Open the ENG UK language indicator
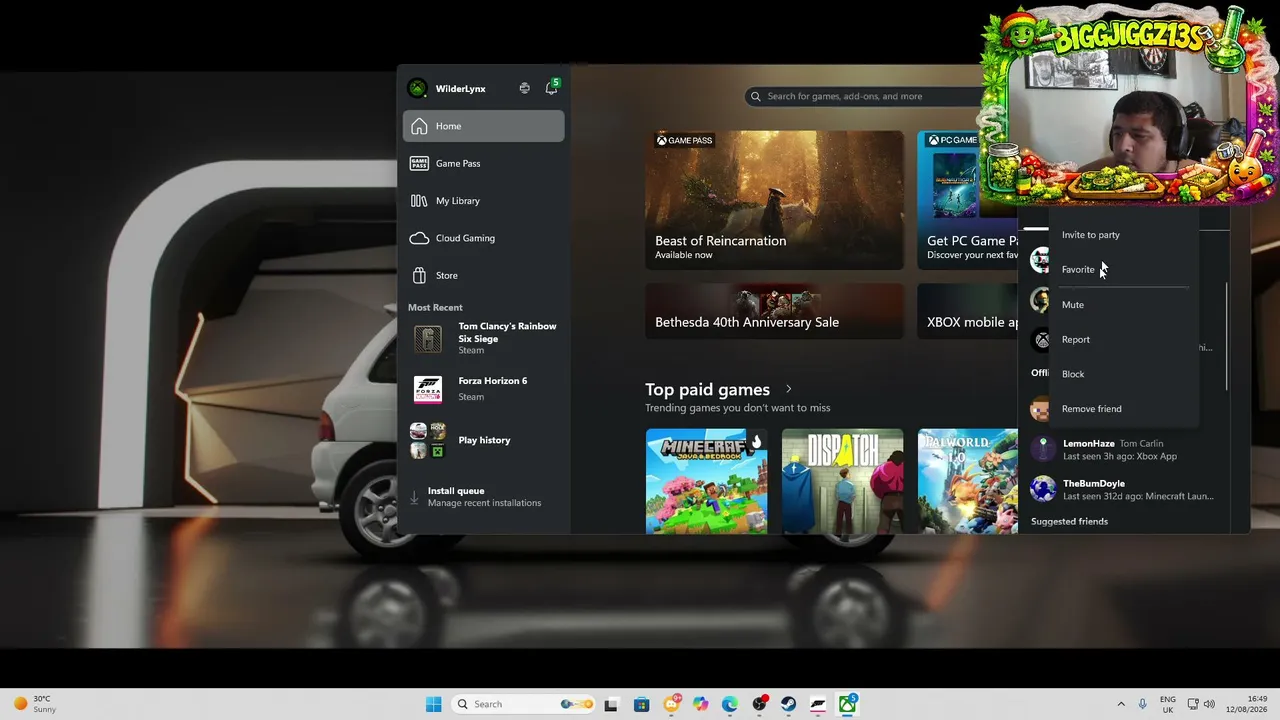Viewport: 1280px width, 720px height. pyautogui.click(x=1167, y=704)
